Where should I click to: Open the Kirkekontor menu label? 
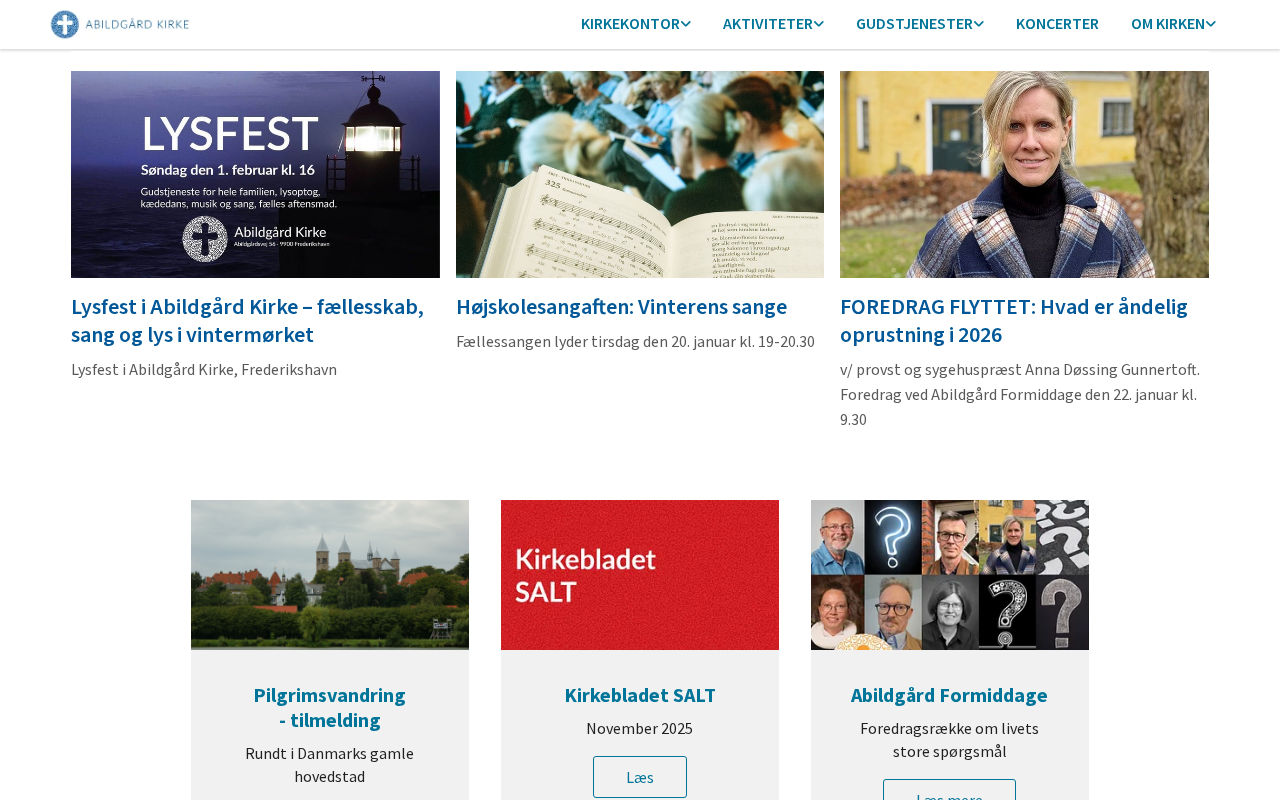click(630, 24)
